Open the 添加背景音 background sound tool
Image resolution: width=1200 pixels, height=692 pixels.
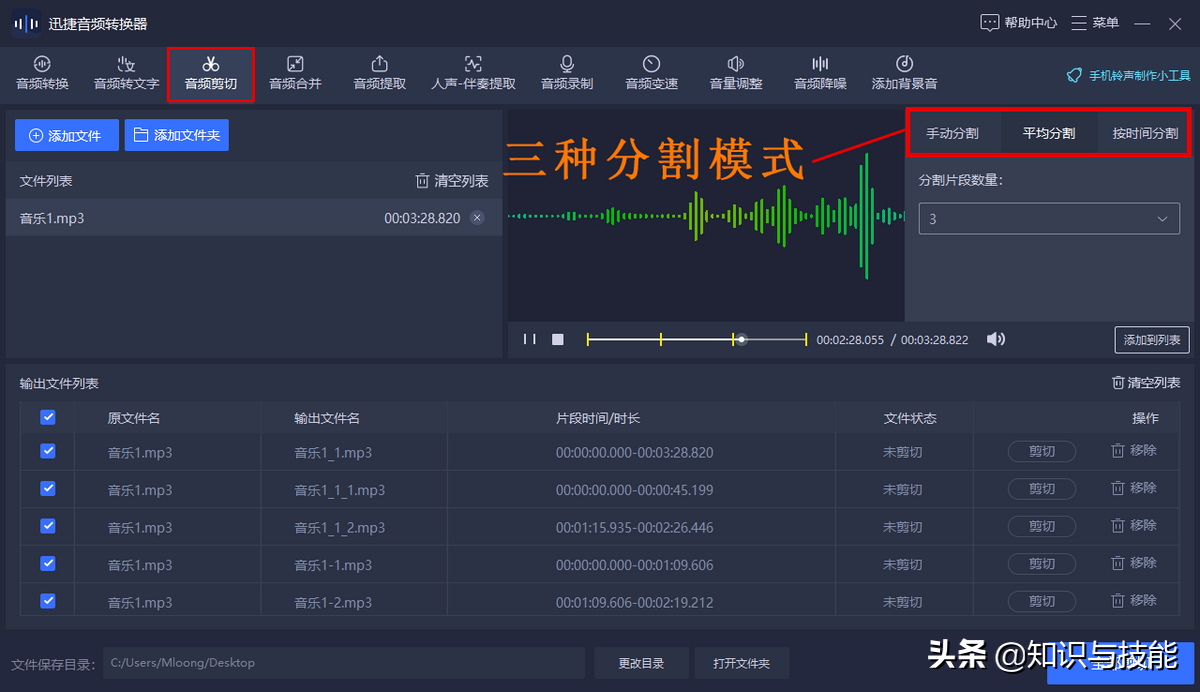point(904,73)
